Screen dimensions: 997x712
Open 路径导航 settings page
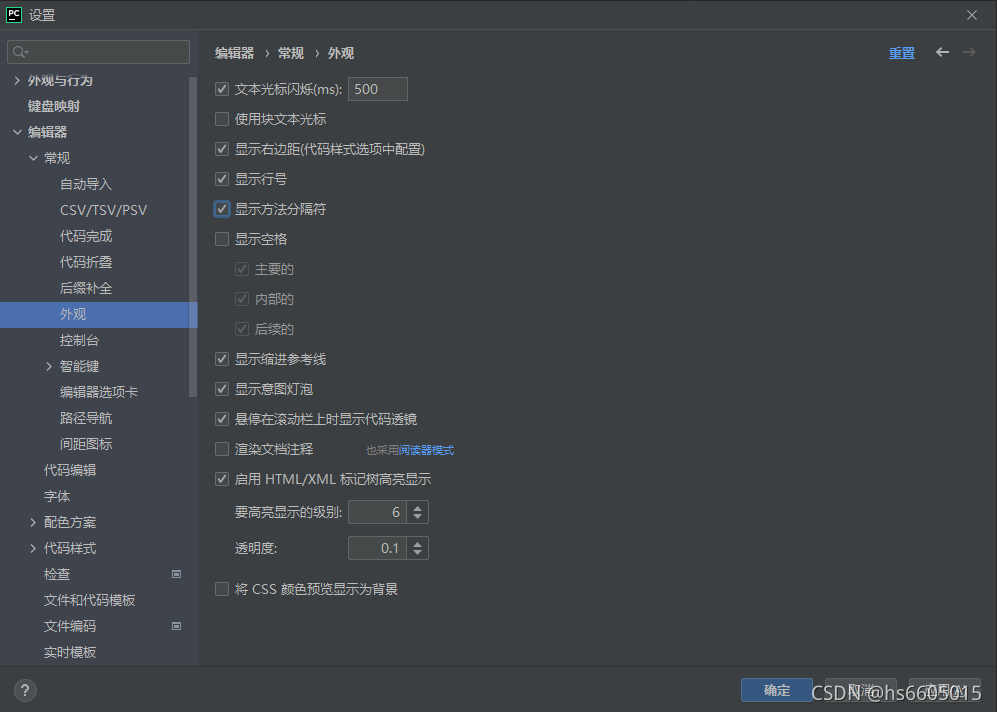(x=86, y=418)
